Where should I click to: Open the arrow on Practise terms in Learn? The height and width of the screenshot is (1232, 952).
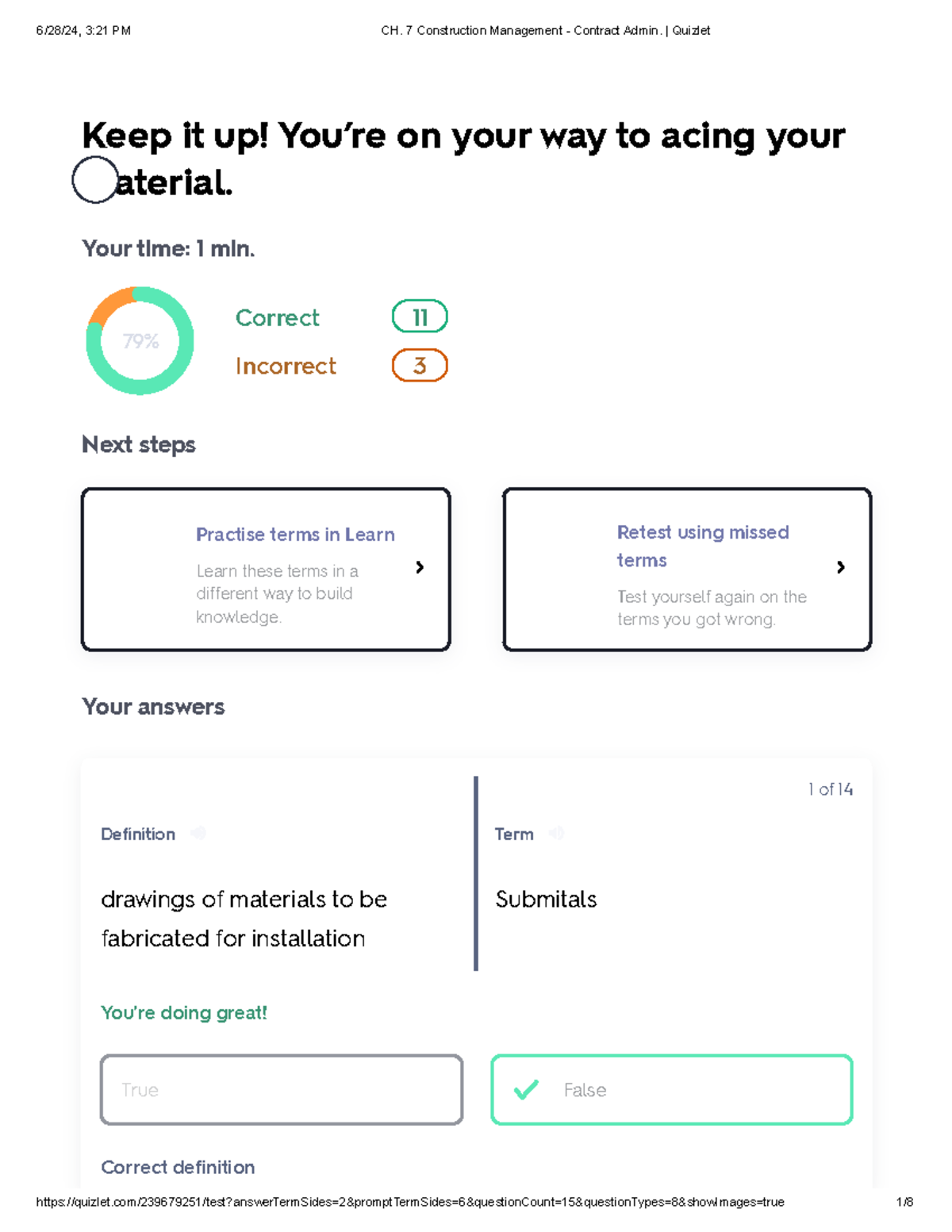tap(420, 567)
